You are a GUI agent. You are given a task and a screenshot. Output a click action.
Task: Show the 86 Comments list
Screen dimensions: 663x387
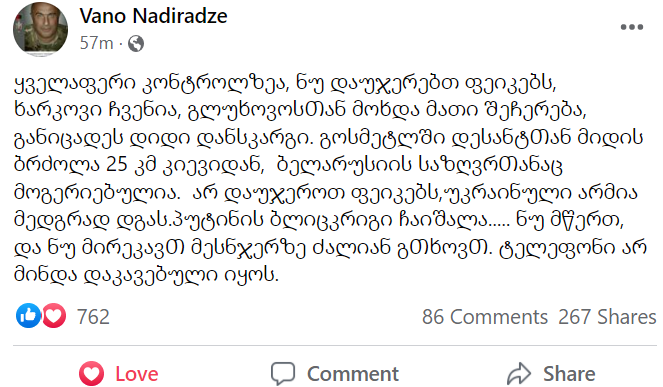tap(485, 317)
